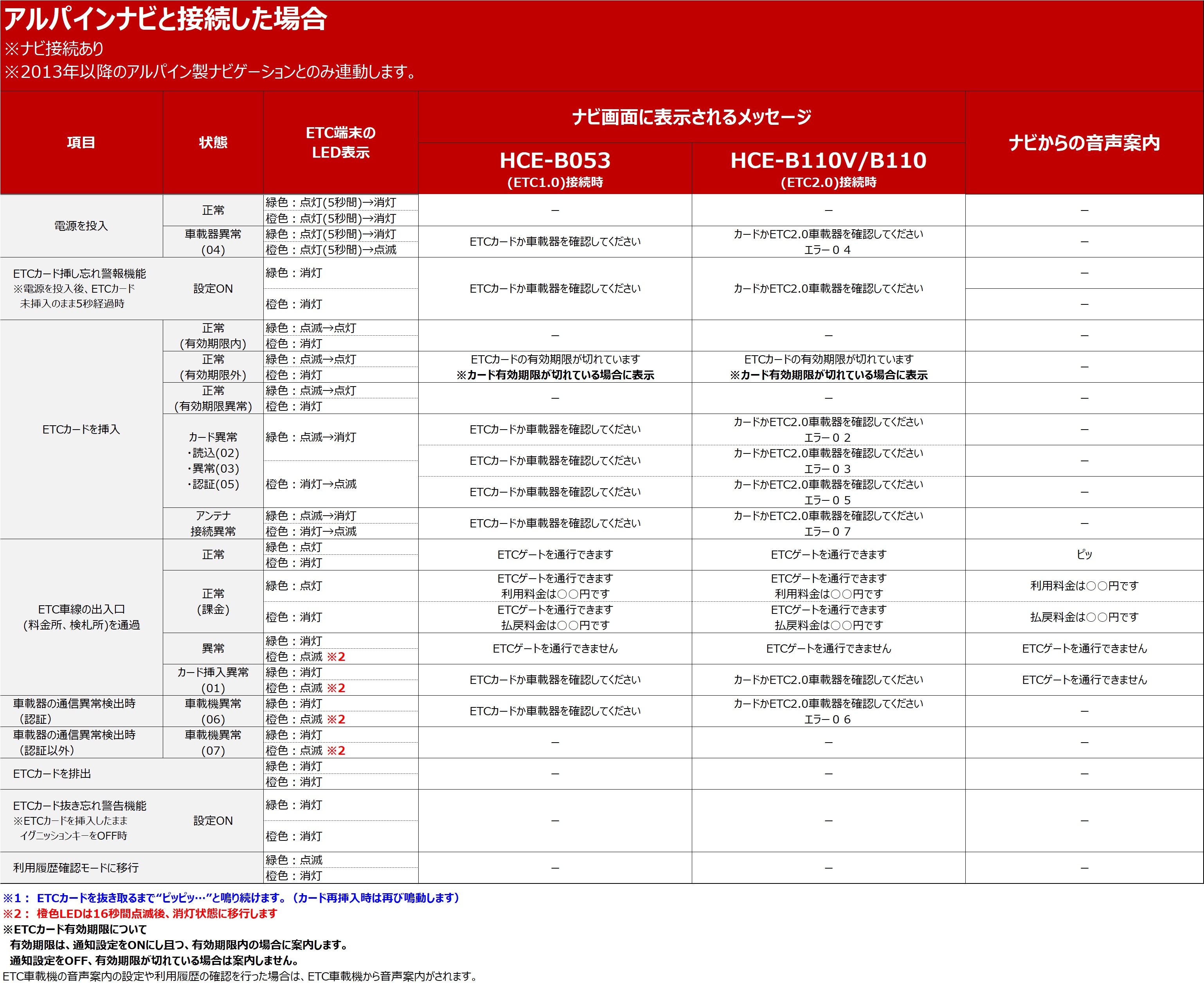
Task: Click 利用料金は○○円です in voice column
Action: pyautogui.click(x=1084, y=586)
